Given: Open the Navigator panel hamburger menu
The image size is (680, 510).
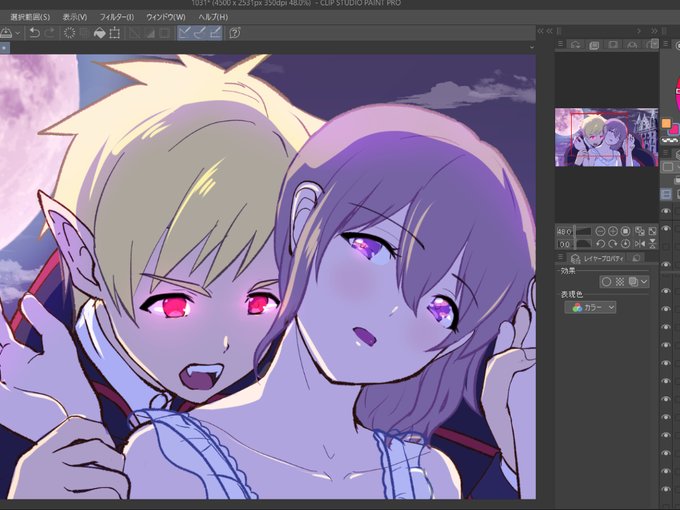Looking at the screenshot, I should pyautogui.click(x=560, y=44).
